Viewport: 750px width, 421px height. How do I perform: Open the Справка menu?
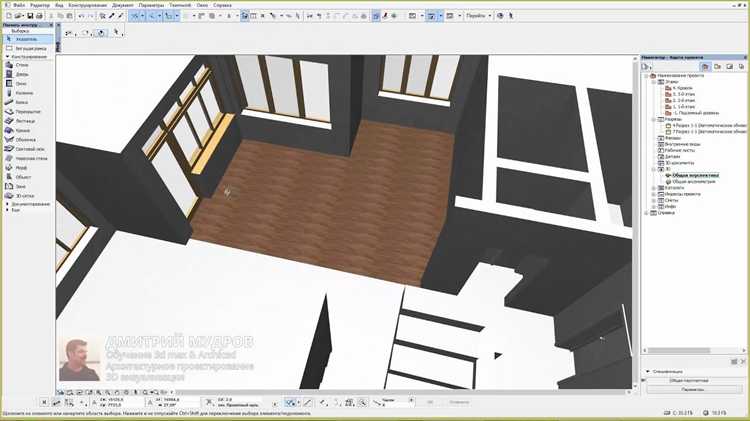click(x=222, y=5)
